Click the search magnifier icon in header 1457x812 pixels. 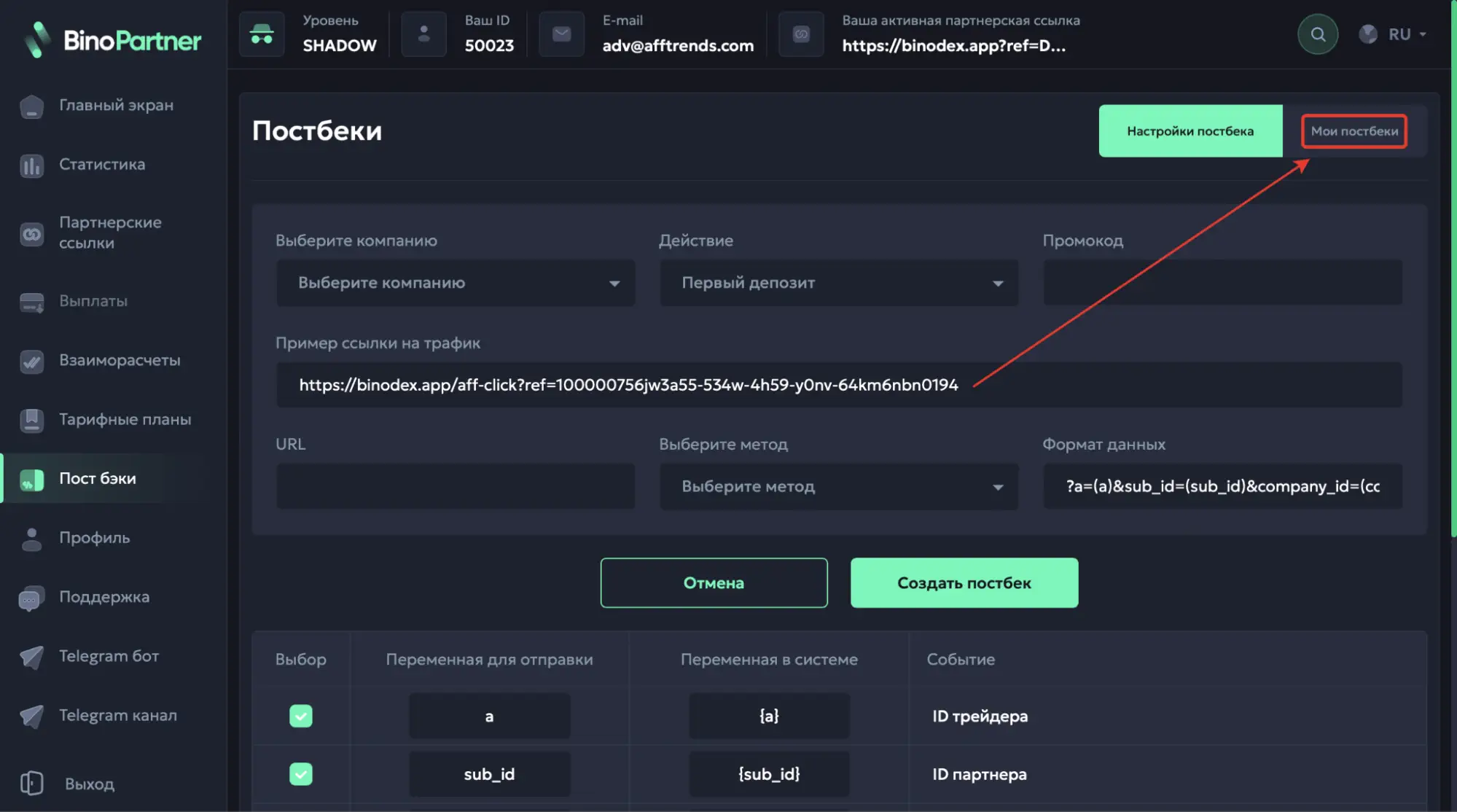[x=1317, y=34]
